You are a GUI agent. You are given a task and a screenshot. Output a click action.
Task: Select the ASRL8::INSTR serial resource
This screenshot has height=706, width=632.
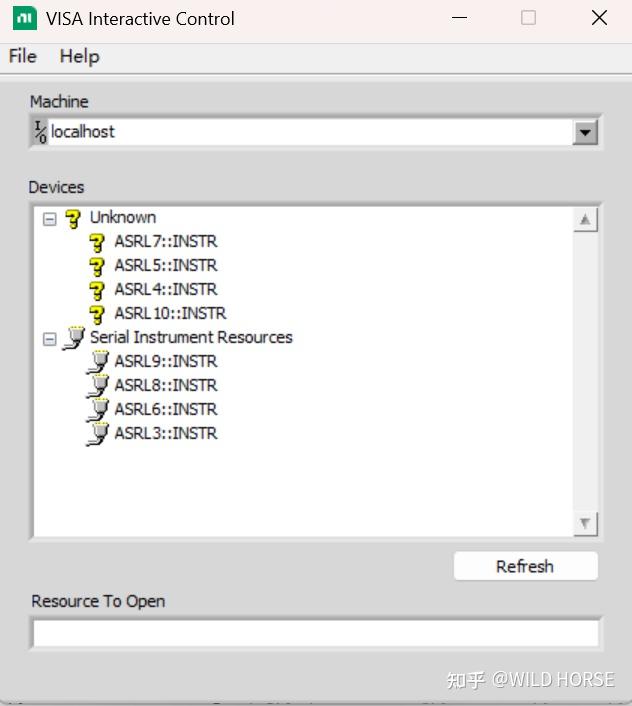(166, 385)
